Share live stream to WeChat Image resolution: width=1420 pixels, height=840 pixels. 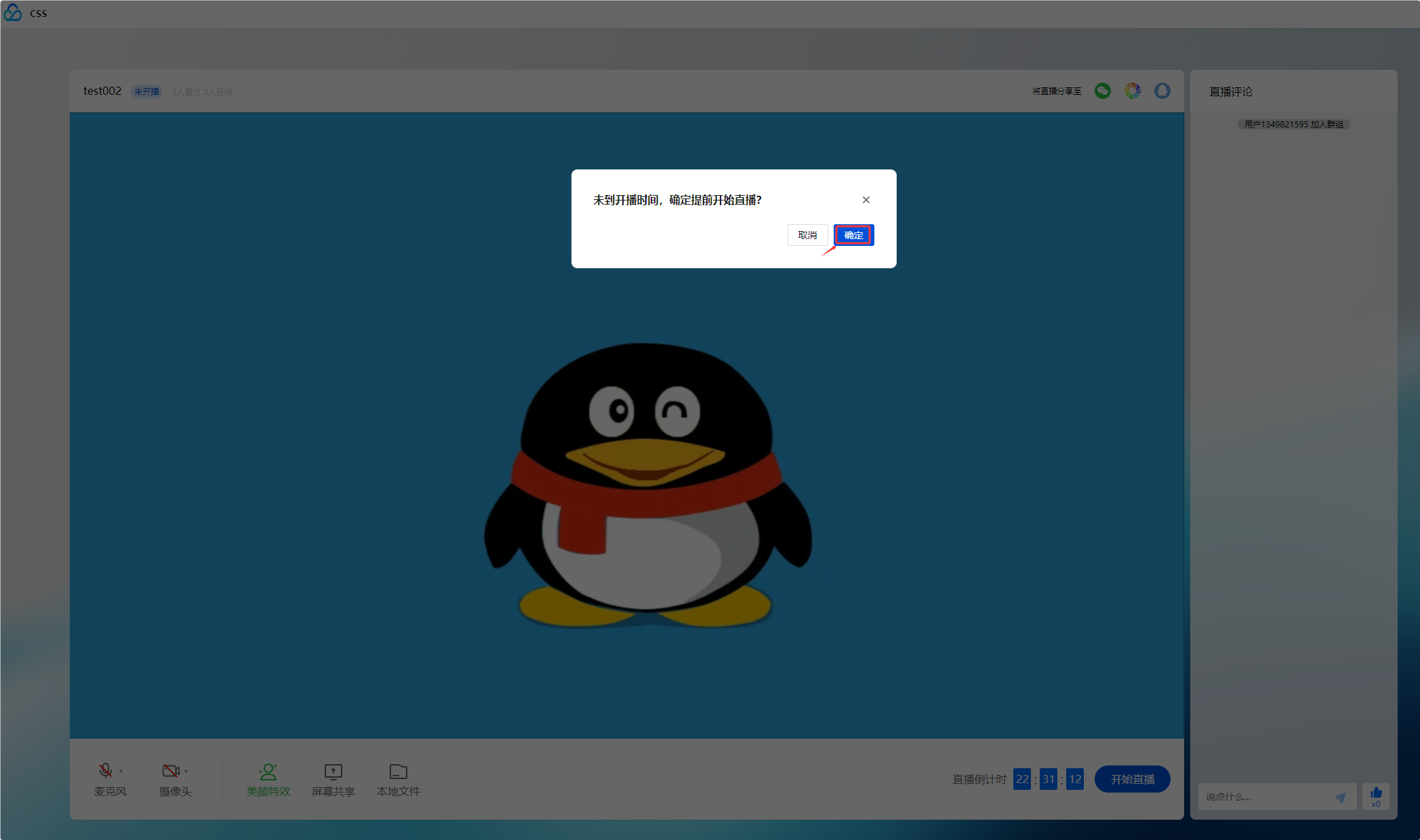tap(1103, 91)
